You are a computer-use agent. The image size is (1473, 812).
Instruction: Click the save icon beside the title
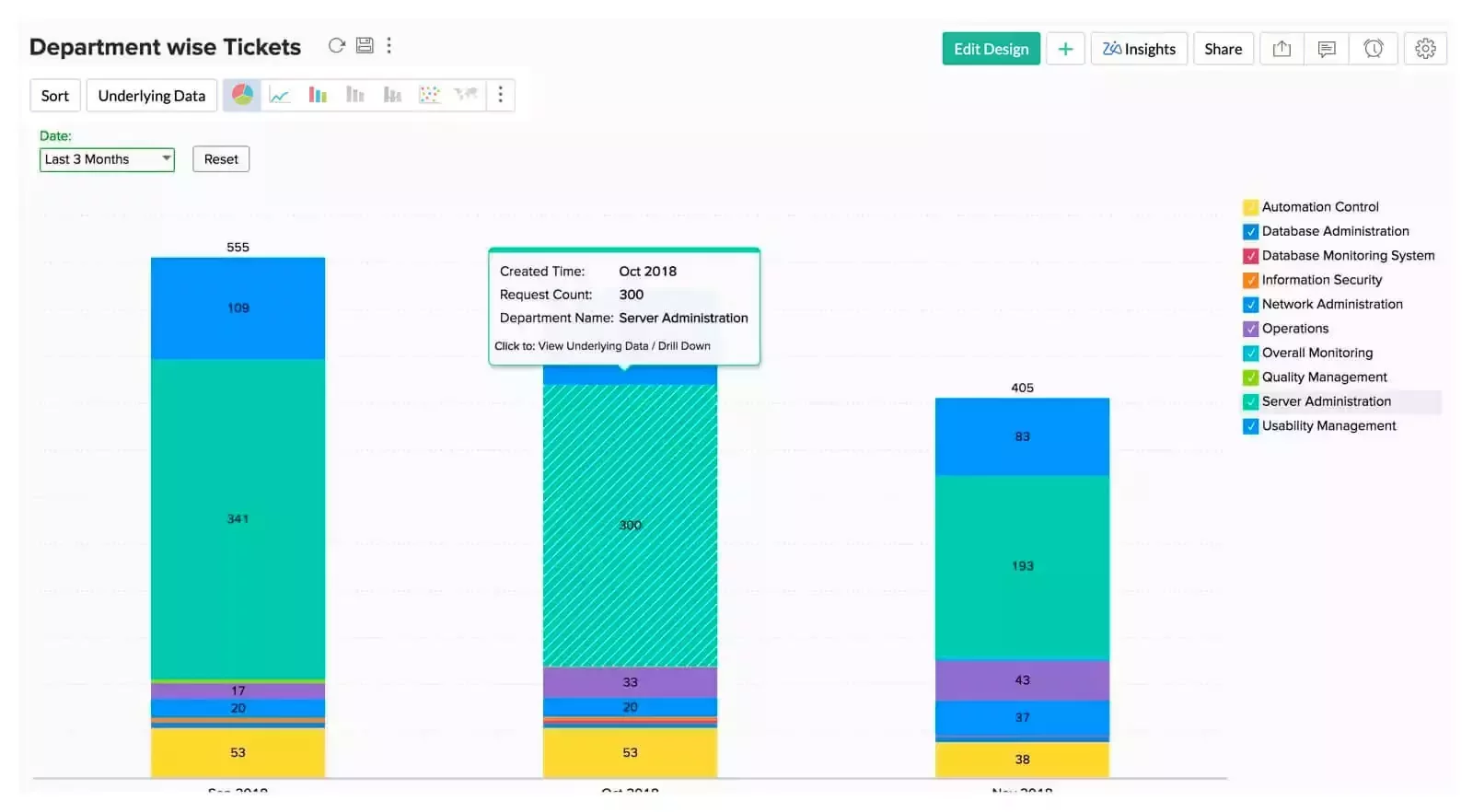pos(365,46)
